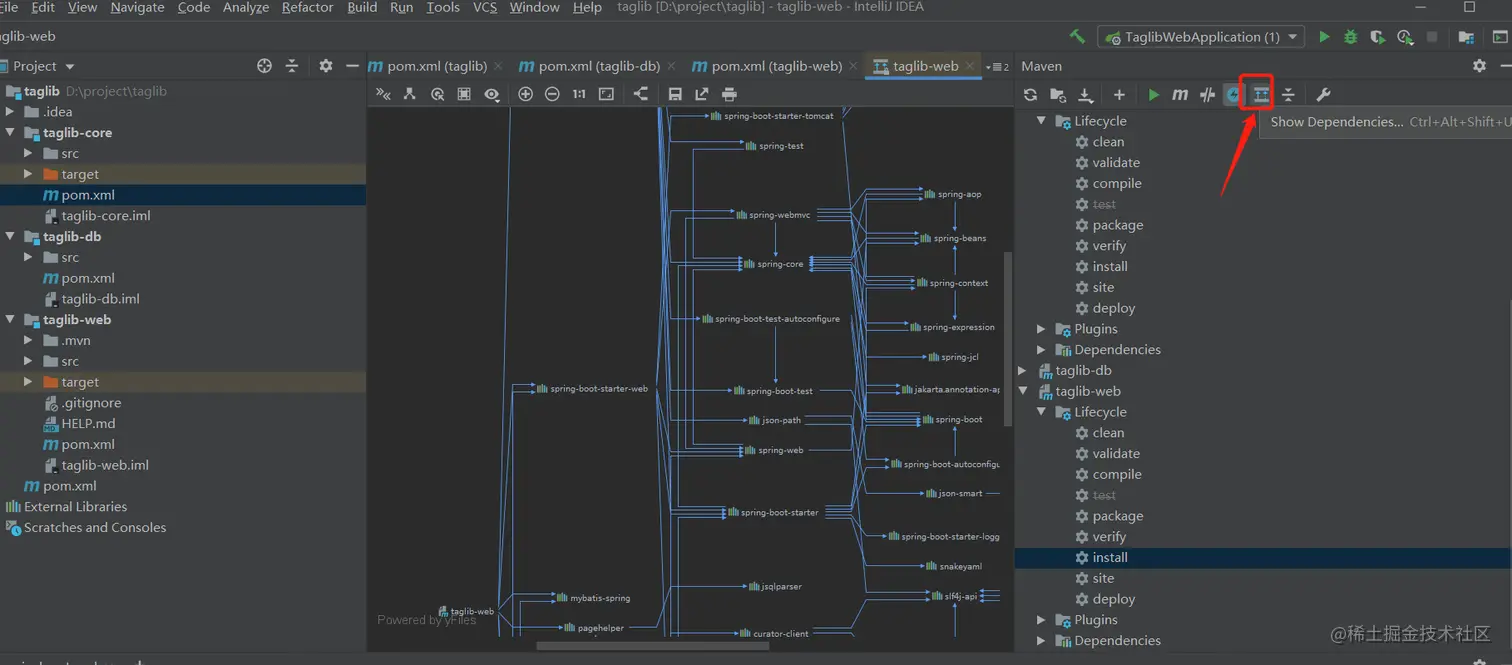Screen dimensions: 1512x665
Task: Click the Execute Maven Goal 'm' icon
Action: point(1180,94)
